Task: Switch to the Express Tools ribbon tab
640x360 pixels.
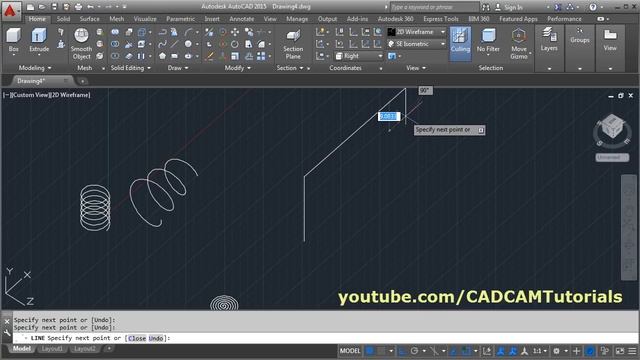Action: pyautogui.click(x=441, y=19)
